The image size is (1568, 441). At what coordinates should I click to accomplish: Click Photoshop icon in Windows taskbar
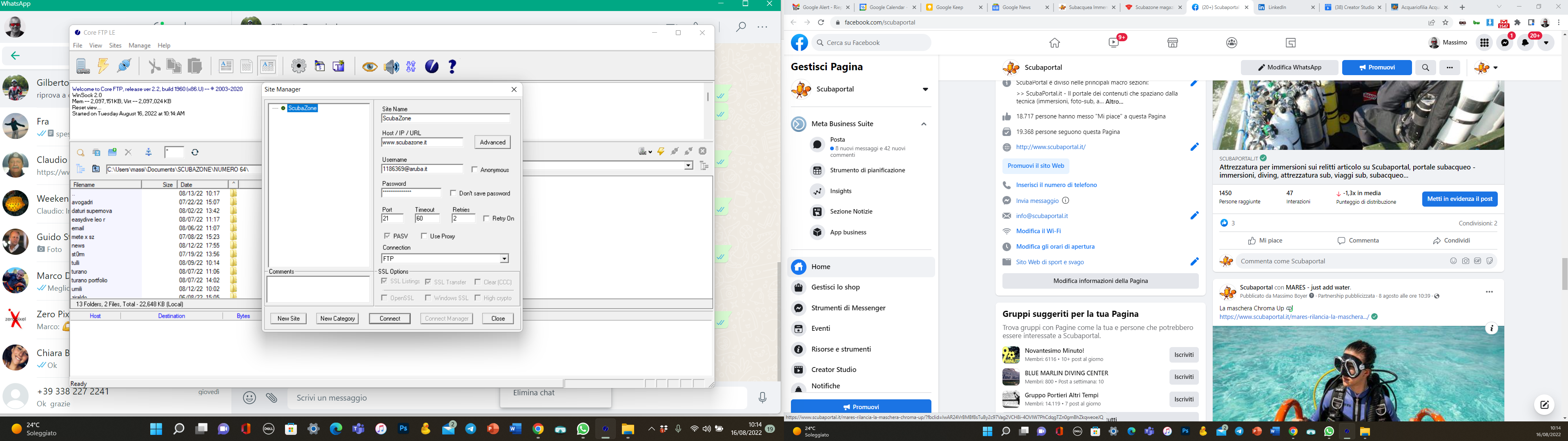pyautogui.click(x=403, y=429)
